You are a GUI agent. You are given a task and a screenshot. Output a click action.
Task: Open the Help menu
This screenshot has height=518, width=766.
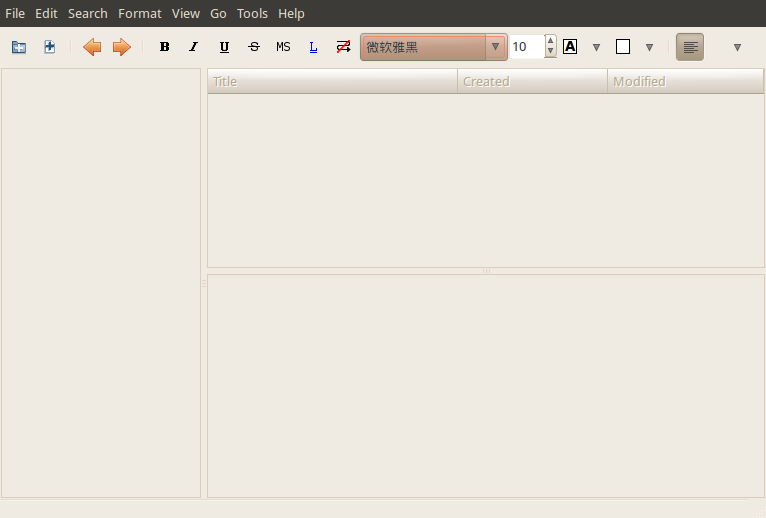click(x=291, y=13)
